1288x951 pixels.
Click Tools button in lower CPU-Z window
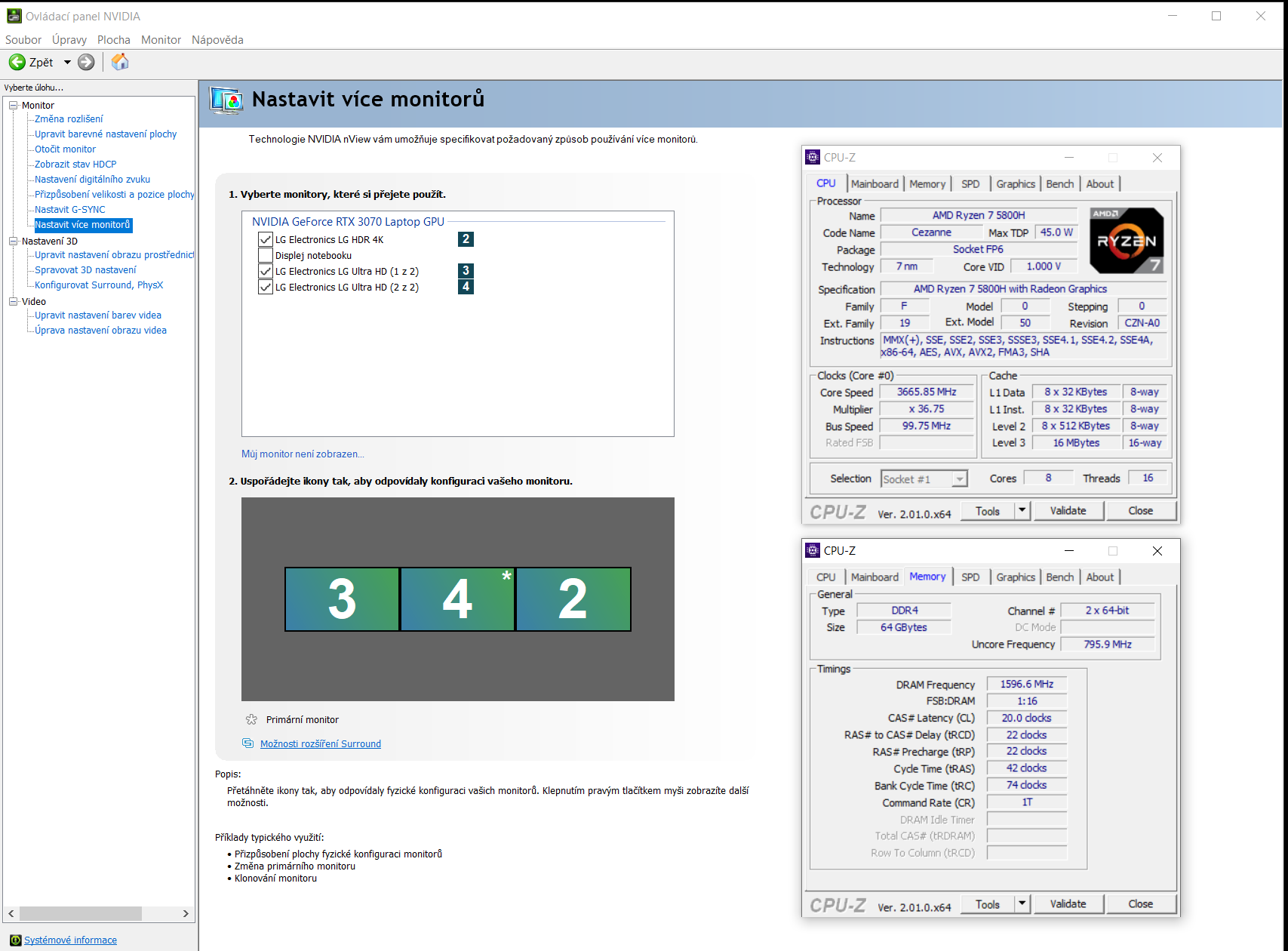coord(987,904)
